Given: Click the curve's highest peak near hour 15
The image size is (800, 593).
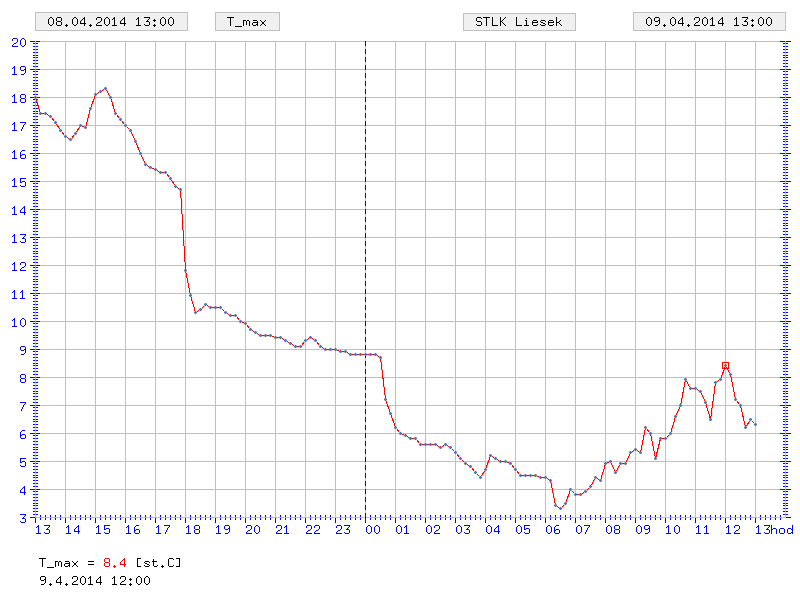Looking at the screenshot, I should [105, 88].
